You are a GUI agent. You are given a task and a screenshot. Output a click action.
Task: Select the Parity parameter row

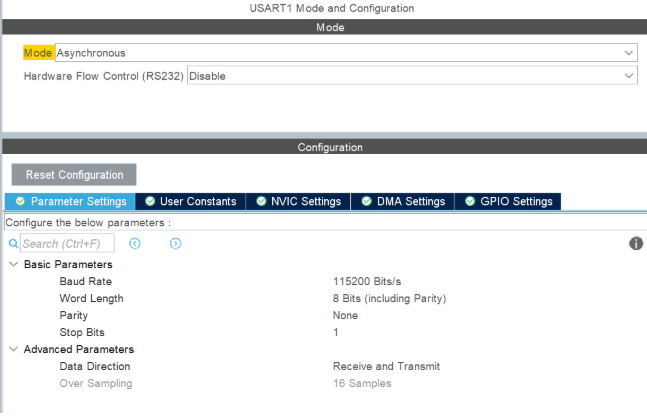coord(73,315)
